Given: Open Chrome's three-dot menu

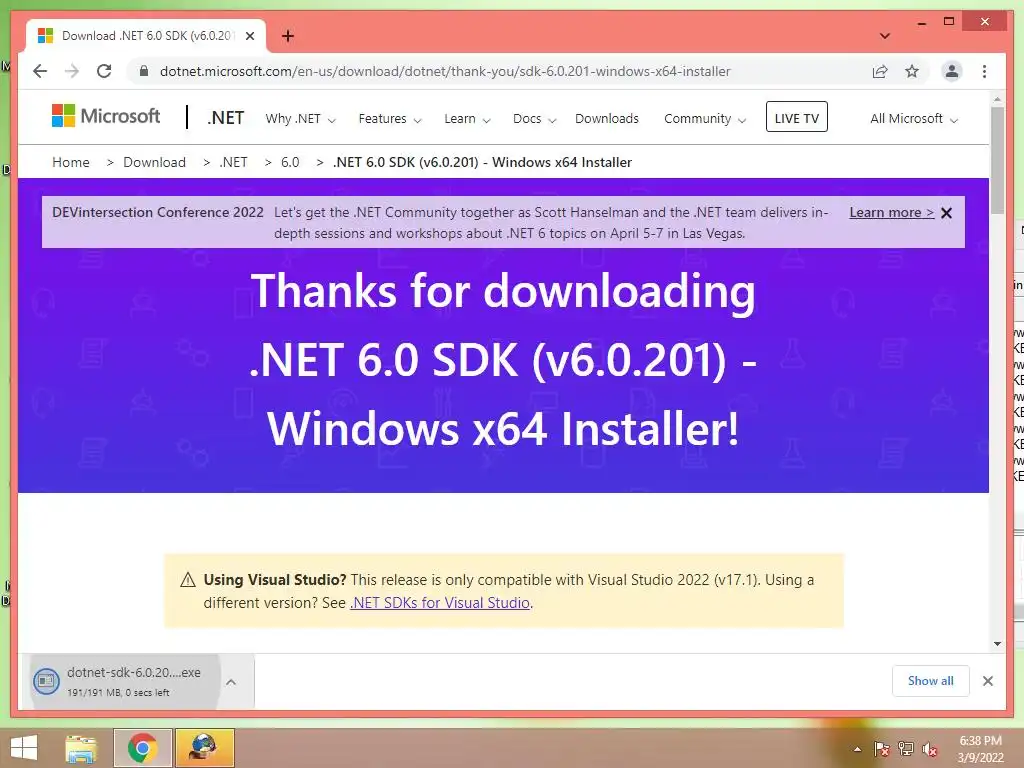Looking at the screenshot, I should 984,71.
